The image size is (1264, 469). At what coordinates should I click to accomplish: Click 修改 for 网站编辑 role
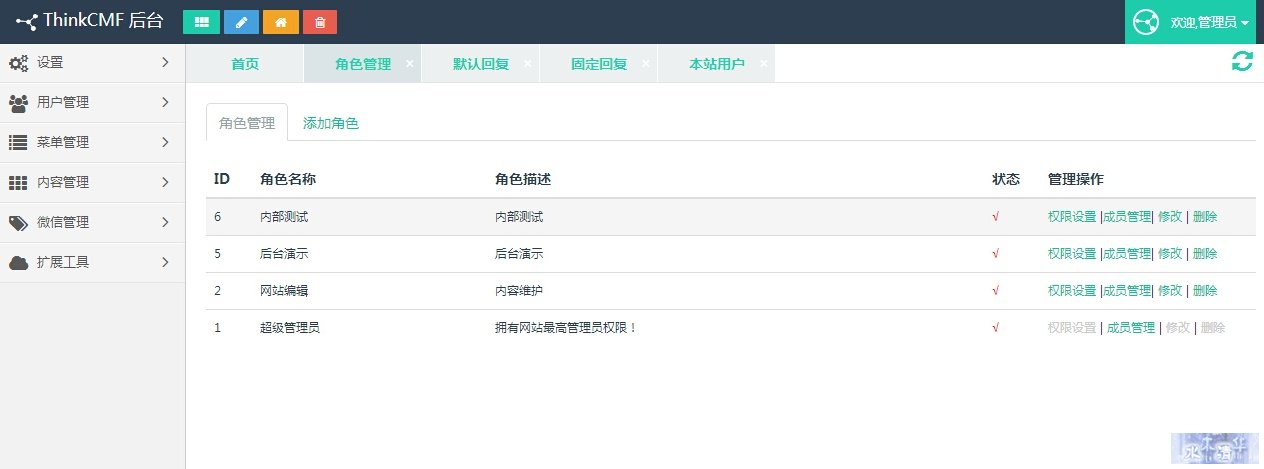click(x=1170, y=290)
